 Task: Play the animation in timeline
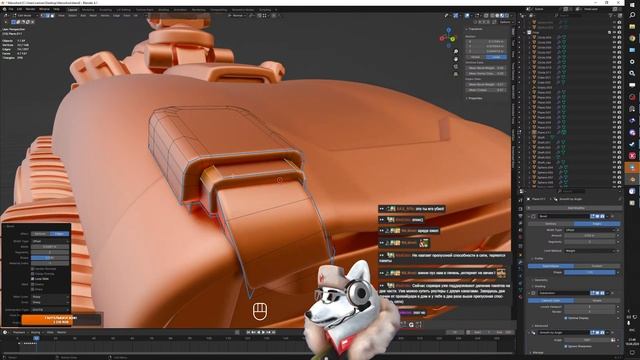264,332
